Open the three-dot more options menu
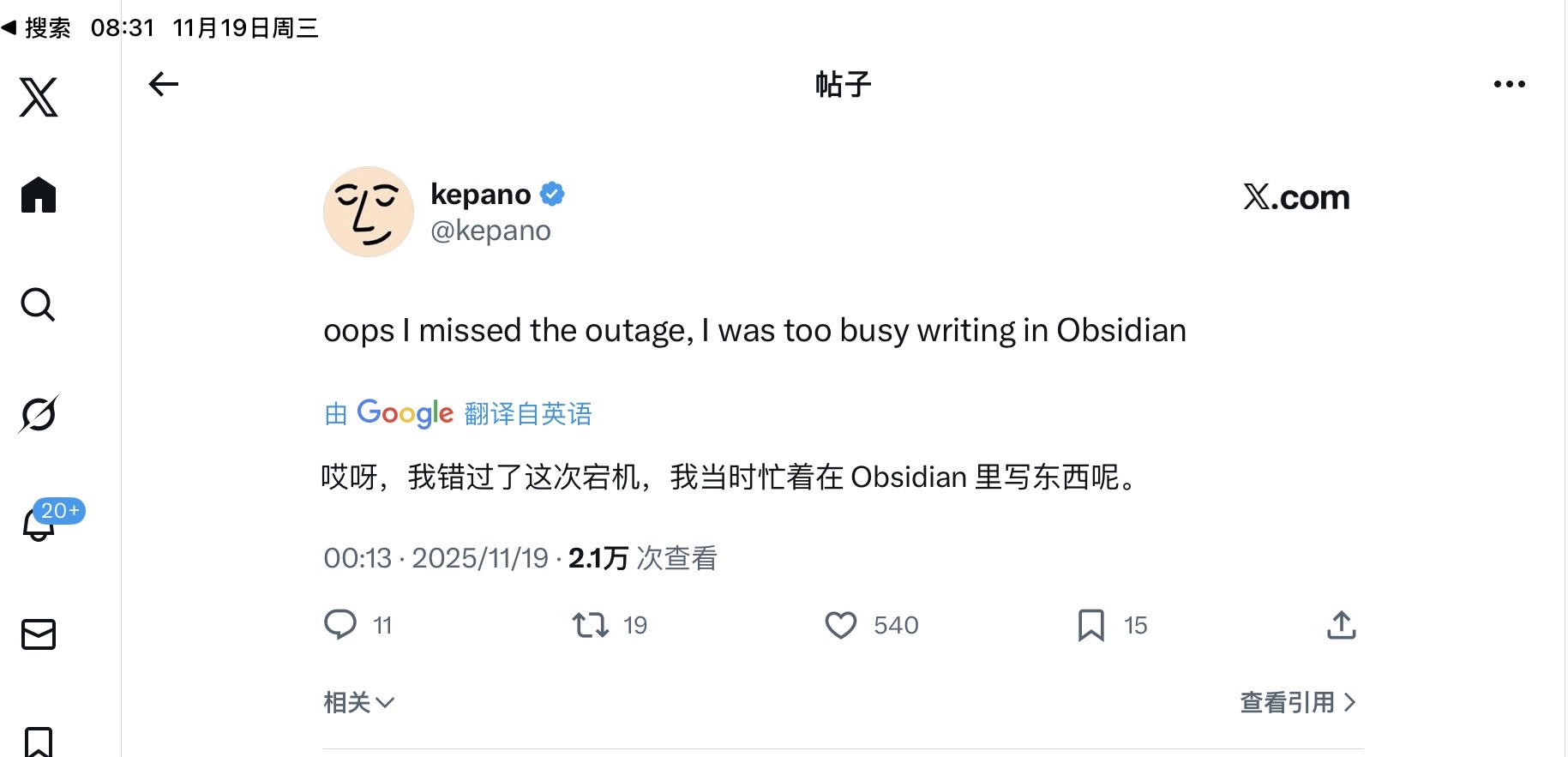The width and height of the screenshot is (1568, 757). click(x=1509, y=84)
